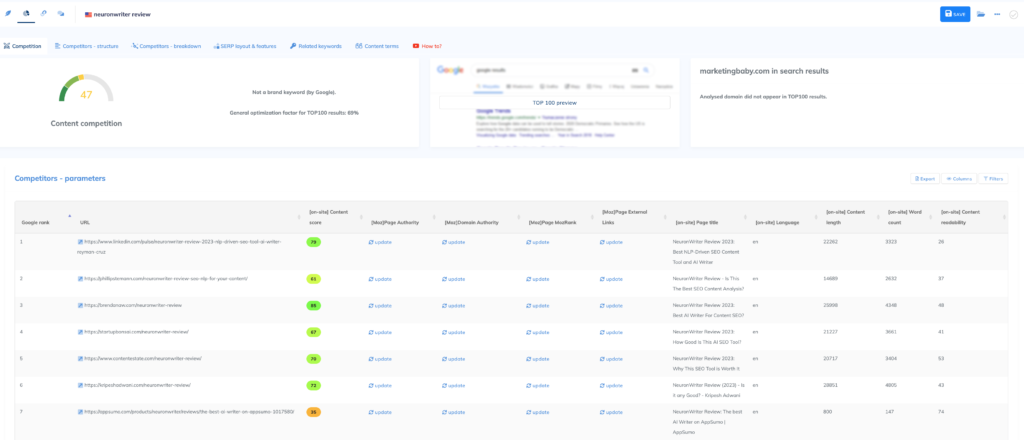
Task: Update Page Authority for rank 1 row
Action: tap(380, 242)
